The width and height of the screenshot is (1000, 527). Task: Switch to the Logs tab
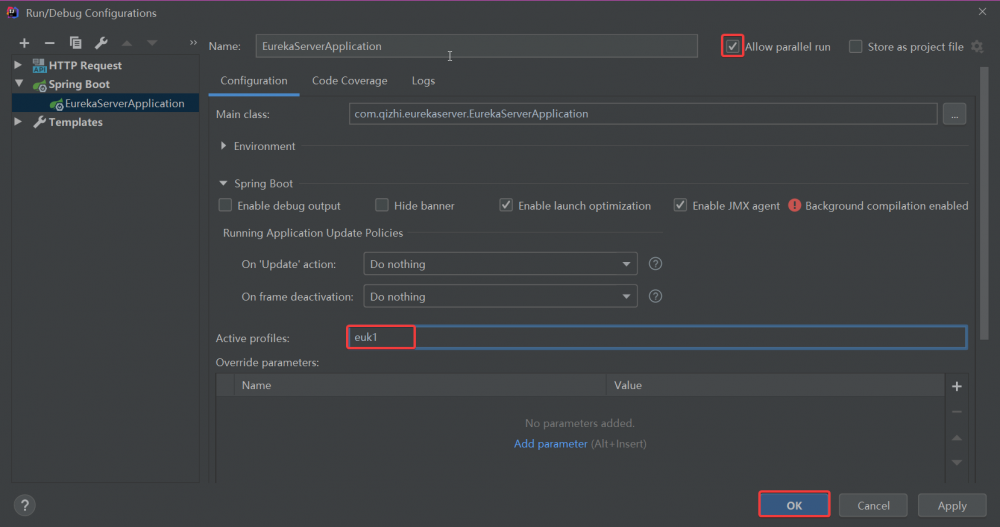[423, 81]
